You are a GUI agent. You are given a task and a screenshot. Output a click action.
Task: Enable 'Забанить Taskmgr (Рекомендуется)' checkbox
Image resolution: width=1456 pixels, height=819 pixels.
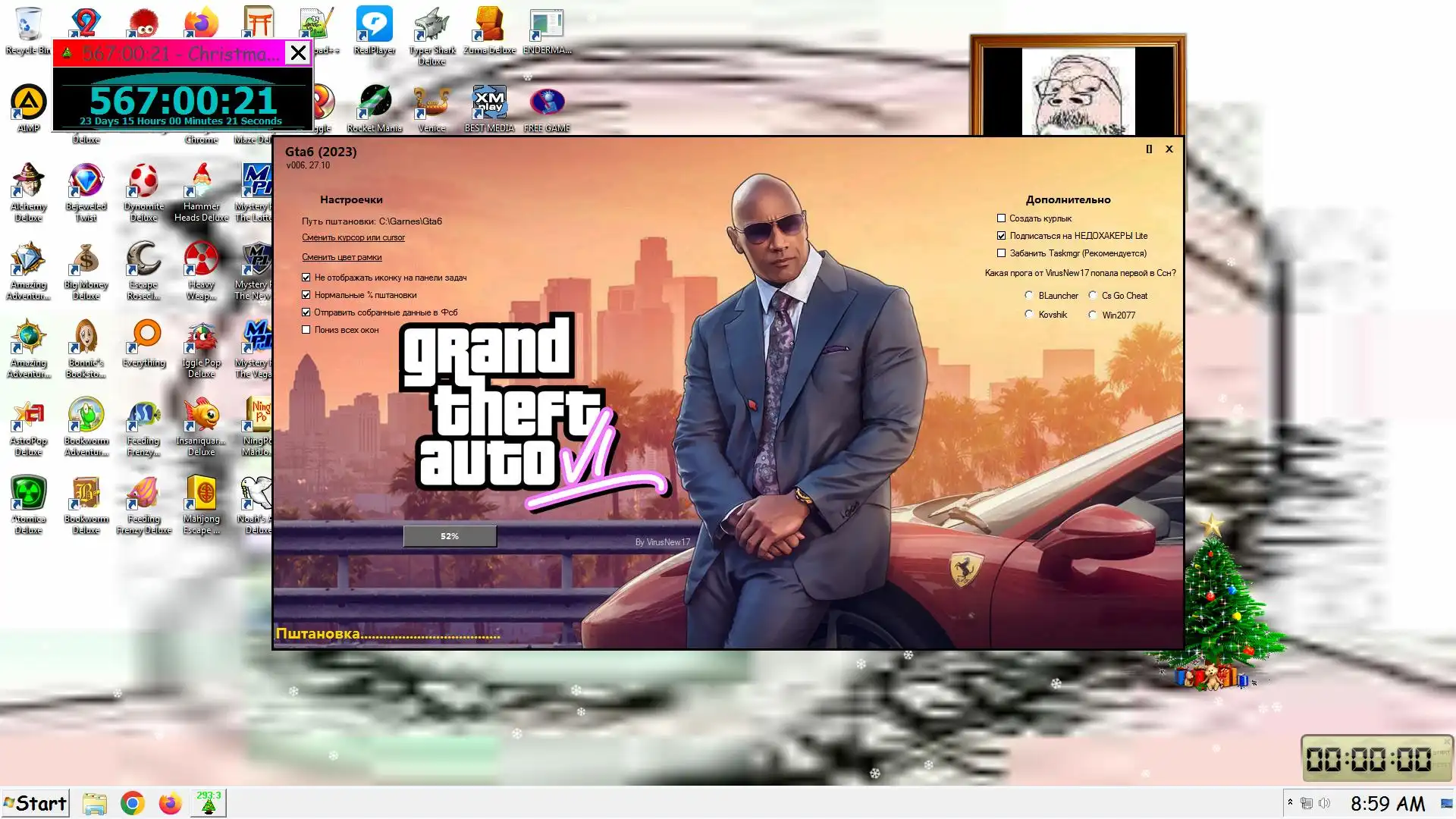pos(1001,253)
